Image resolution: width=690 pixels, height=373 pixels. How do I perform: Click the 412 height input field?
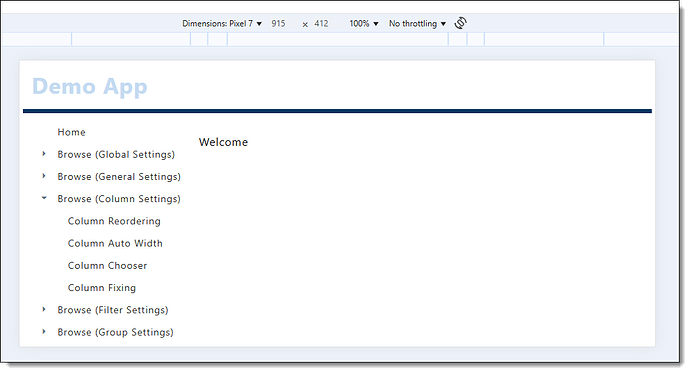(321, 24)
